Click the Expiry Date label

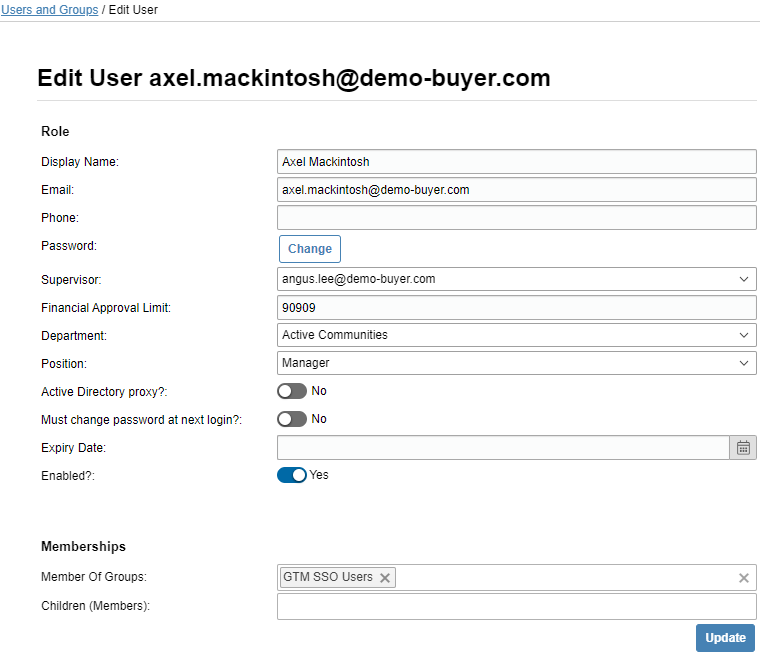point(74,448)
